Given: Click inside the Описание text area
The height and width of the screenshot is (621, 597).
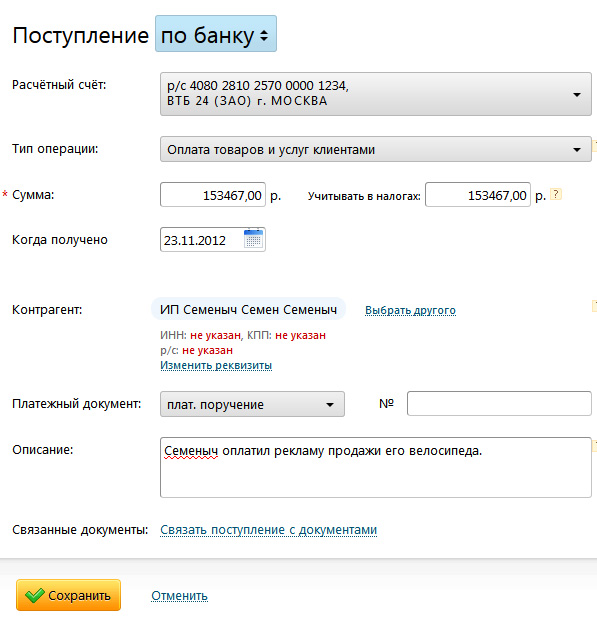Looking at the screenshot, I should coord(376,467).
